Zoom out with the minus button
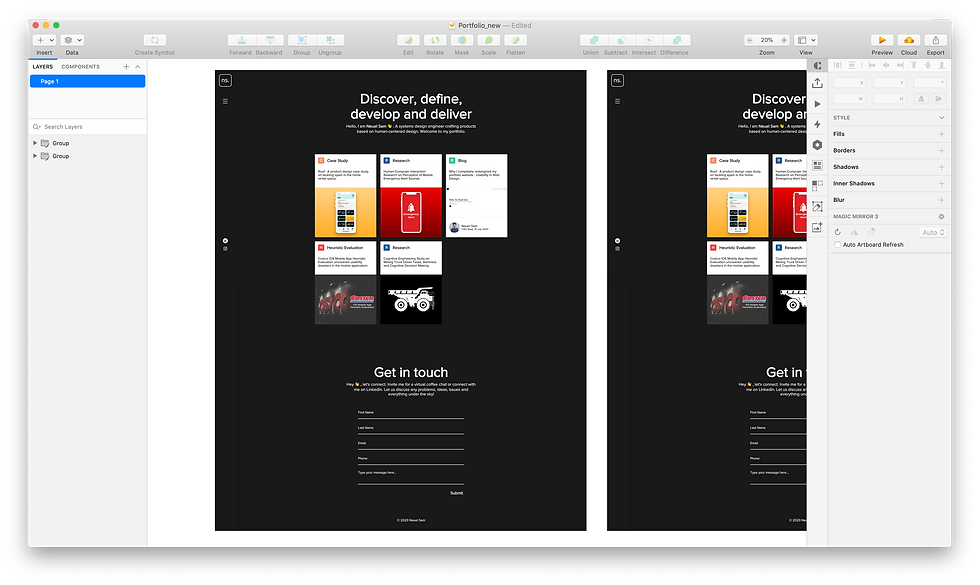 749,40
